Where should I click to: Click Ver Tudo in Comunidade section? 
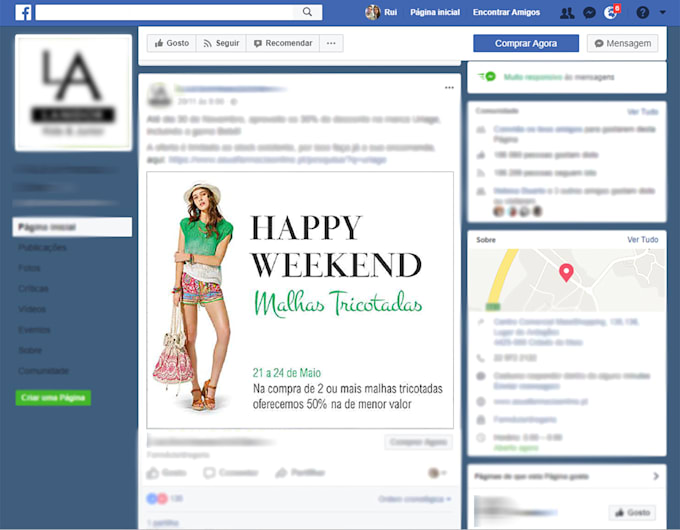643,111
